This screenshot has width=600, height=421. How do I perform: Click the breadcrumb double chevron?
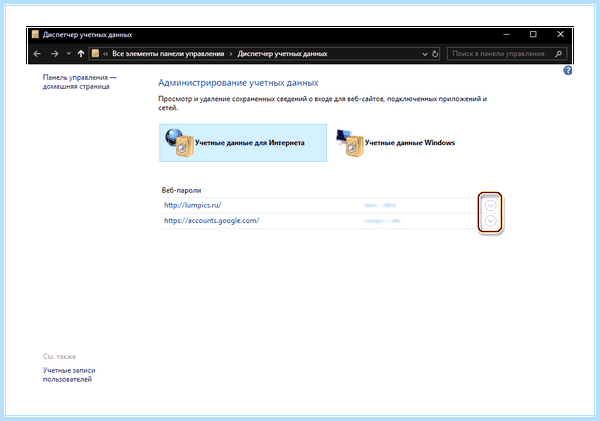[105, 54]
